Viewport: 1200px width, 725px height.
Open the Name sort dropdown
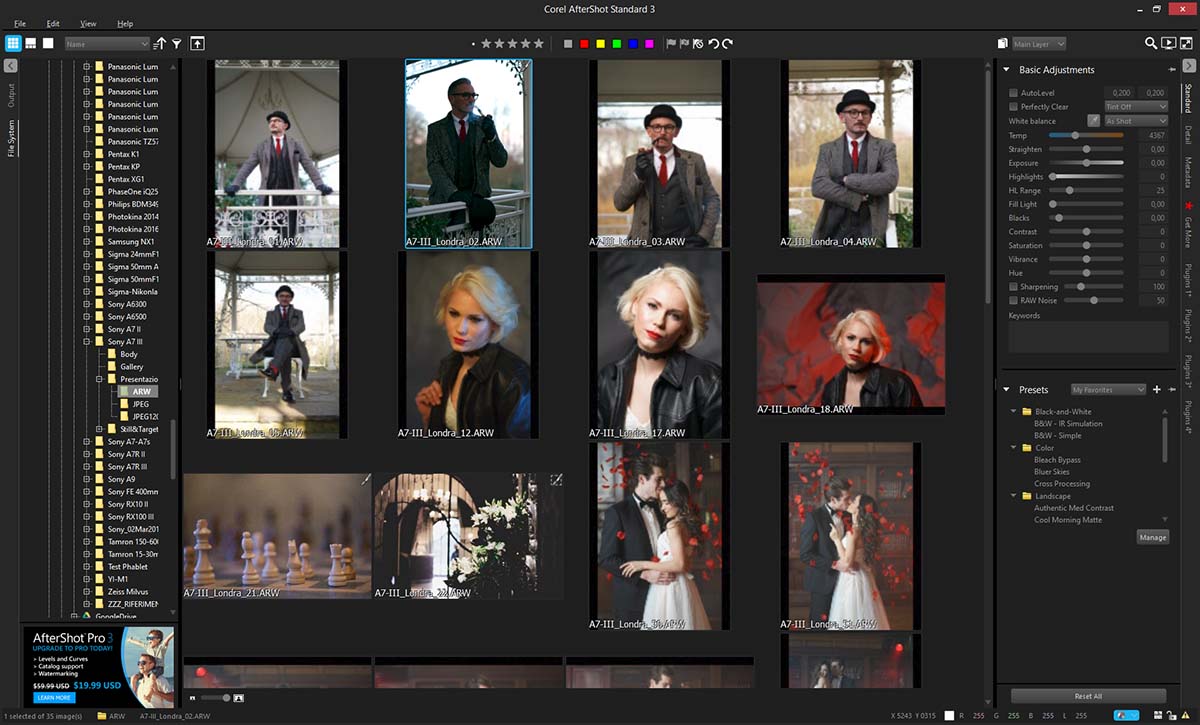[107, 44]
